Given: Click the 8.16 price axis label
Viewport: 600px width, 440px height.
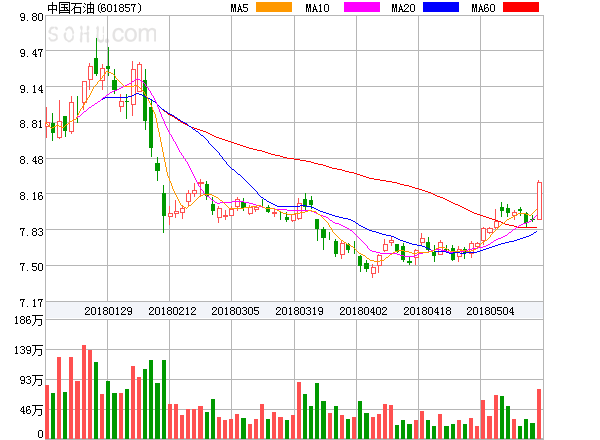Looking at the screenshot, I should [x=31, y=196].
